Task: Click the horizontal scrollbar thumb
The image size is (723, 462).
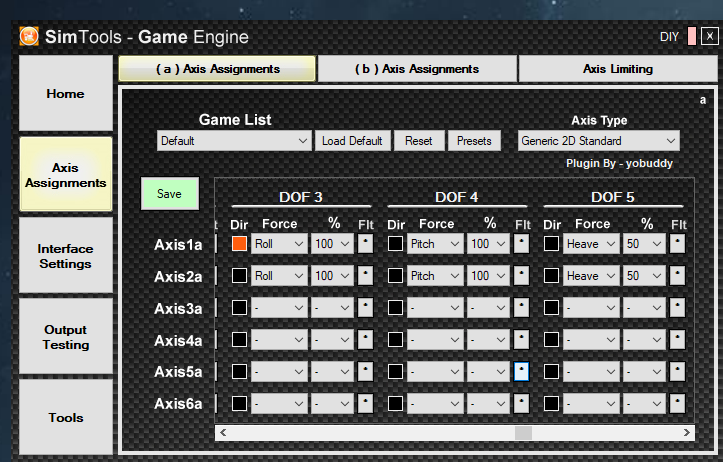Action: click(523, 432)
